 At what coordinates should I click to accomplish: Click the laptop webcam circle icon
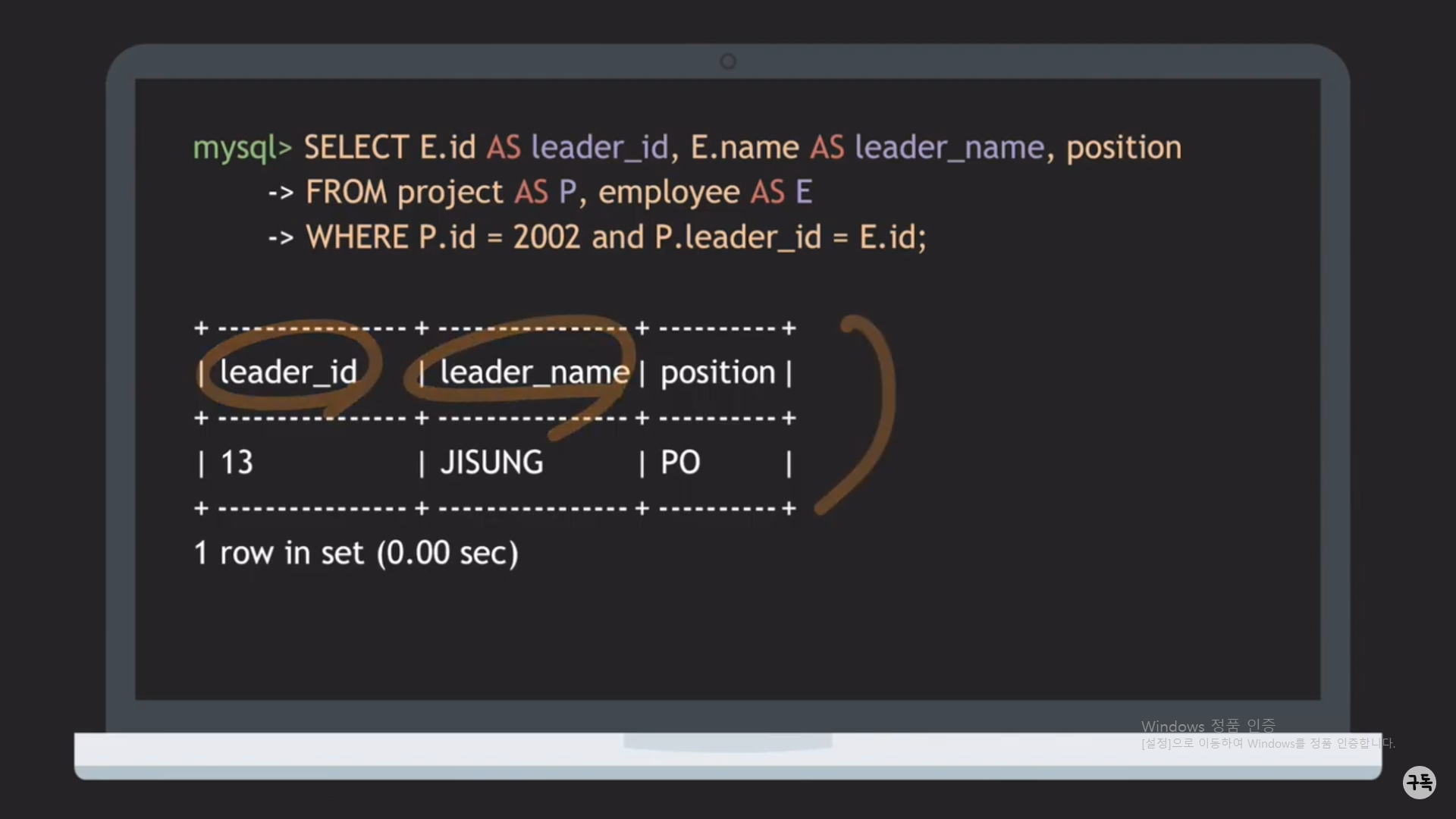point(728,61)
